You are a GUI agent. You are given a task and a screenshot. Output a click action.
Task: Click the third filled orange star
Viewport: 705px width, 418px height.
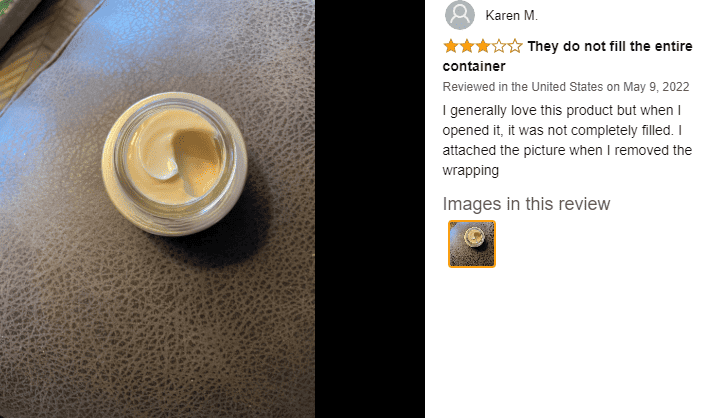483,46
